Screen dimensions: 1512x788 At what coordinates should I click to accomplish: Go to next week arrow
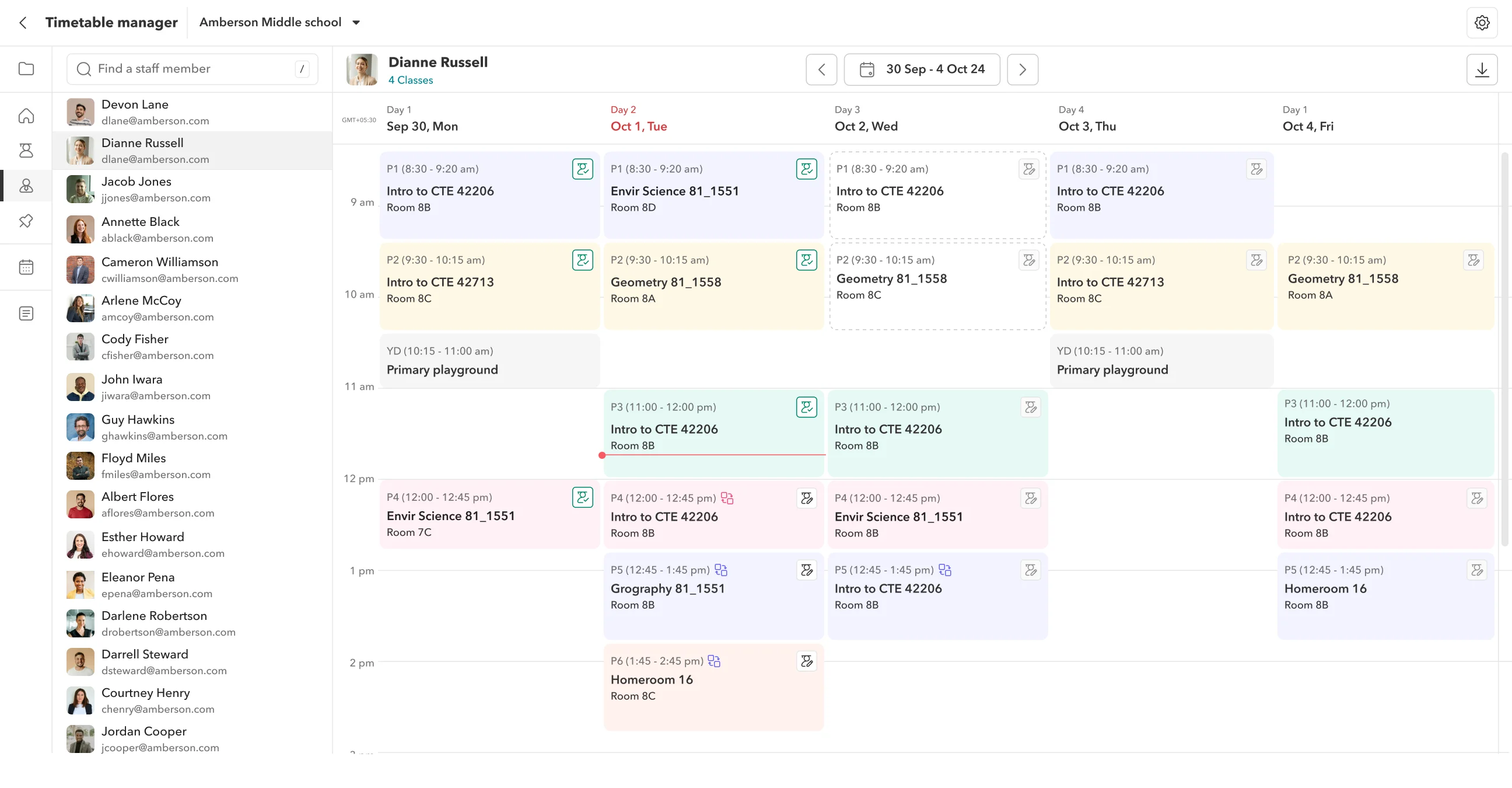tap(1023, 69)
